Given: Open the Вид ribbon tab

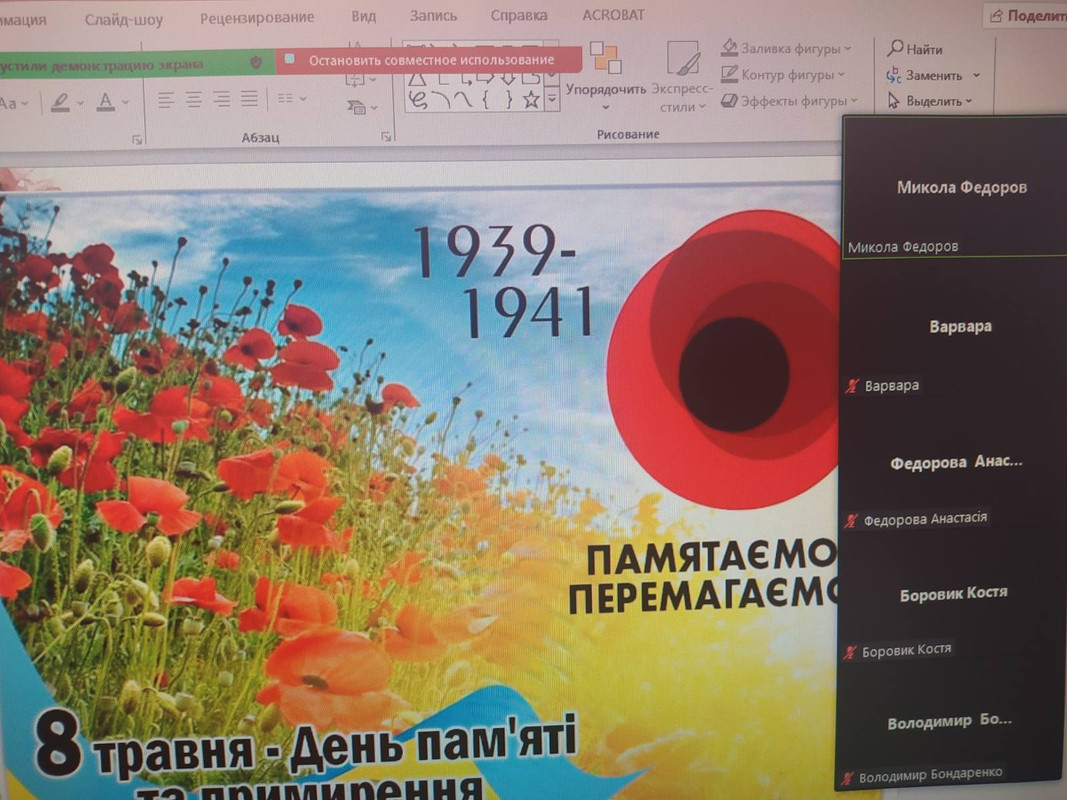Looking at the screenshot, I should coord(364,16).
